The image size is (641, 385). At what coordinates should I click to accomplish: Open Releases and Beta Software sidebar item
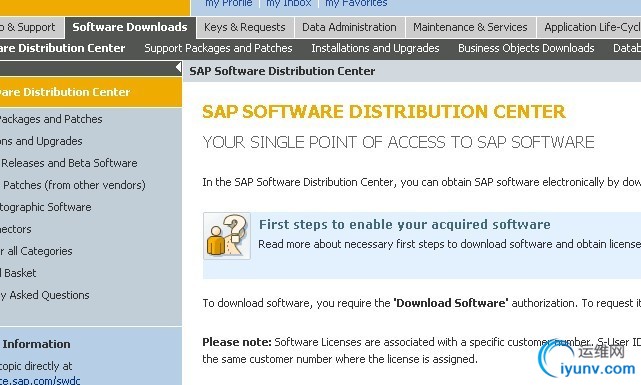click(69, 163)
